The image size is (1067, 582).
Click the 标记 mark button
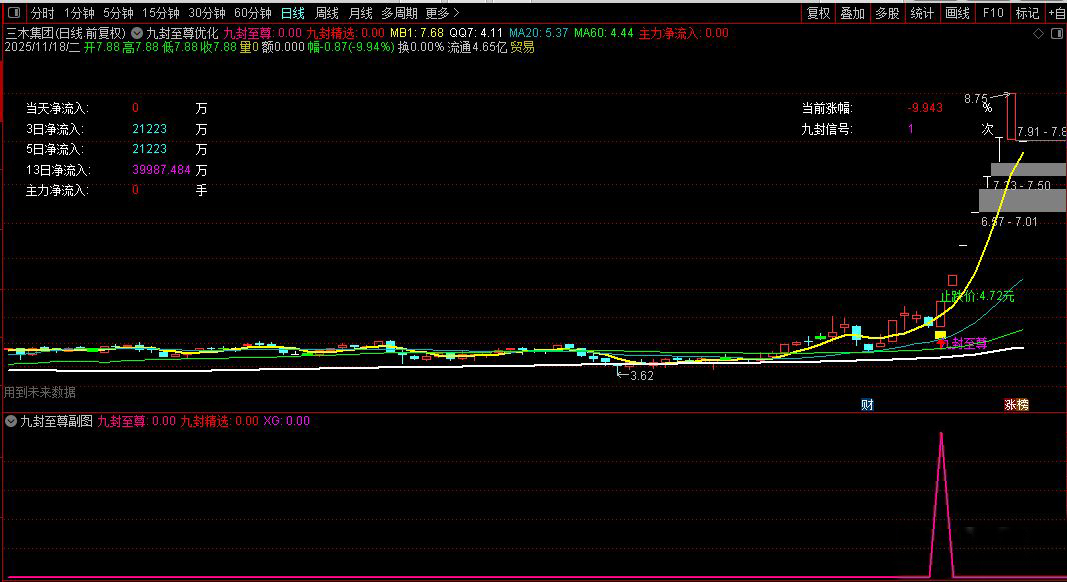coord(1027,13)
